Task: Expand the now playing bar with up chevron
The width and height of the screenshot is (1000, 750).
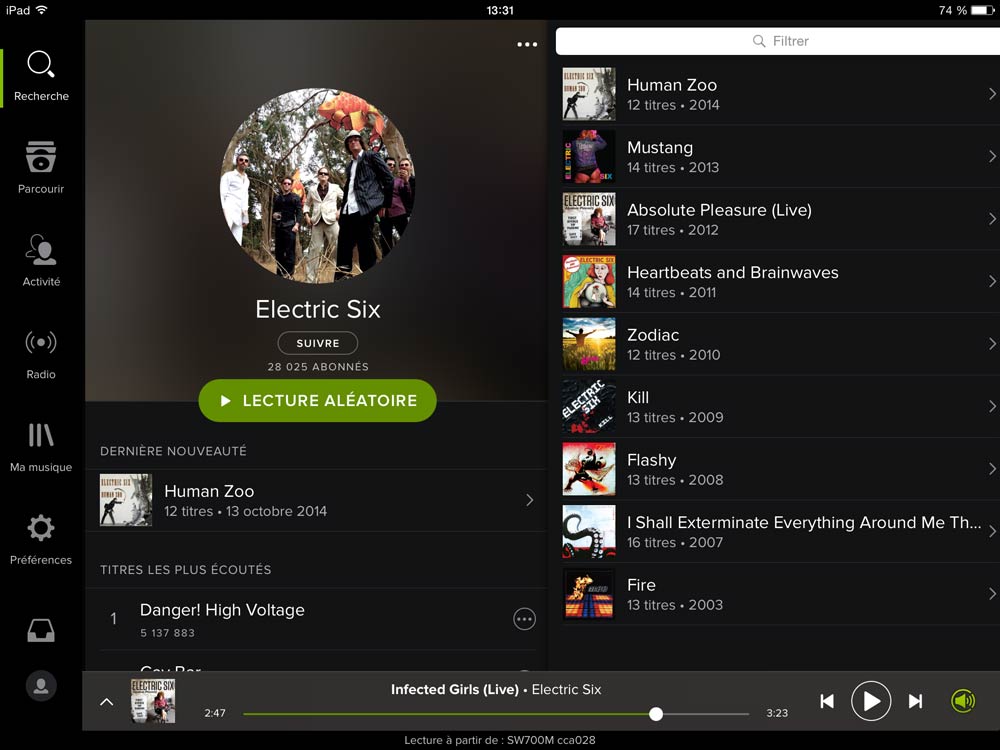Action: tap(107, 702)
